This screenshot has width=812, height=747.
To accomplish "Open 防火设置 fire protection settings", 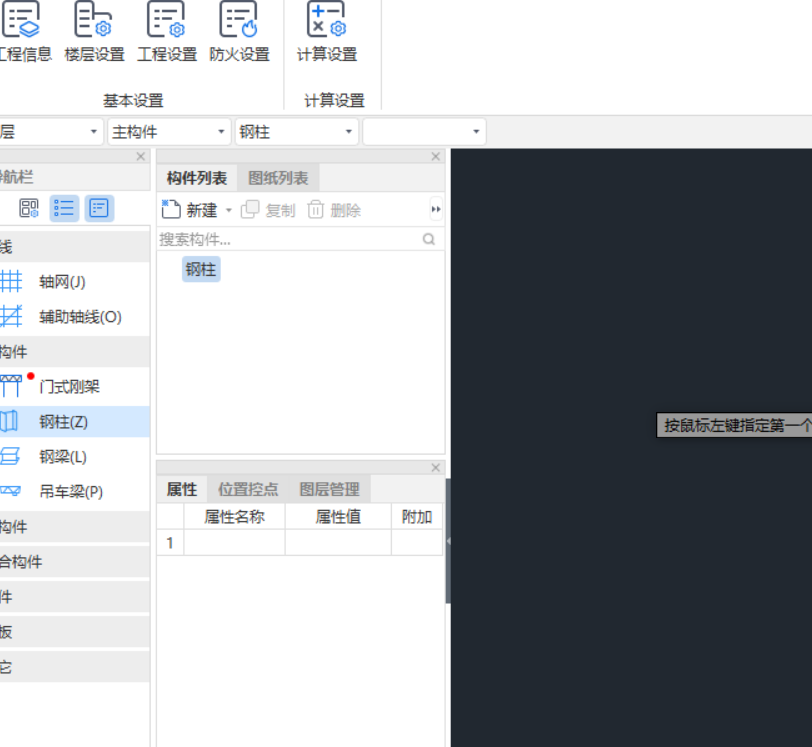I will pos(239,32).
